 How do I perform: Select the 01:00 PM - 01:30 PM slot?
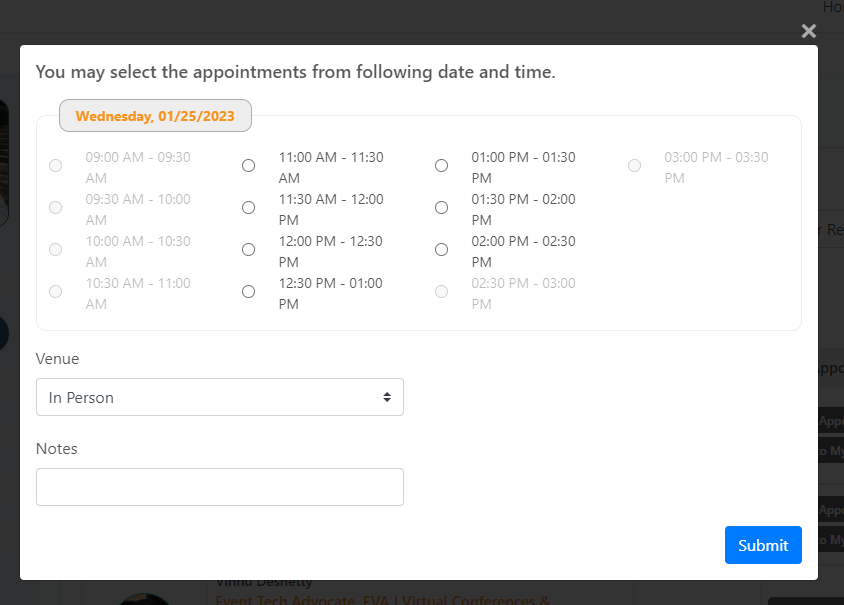[442, 166]
